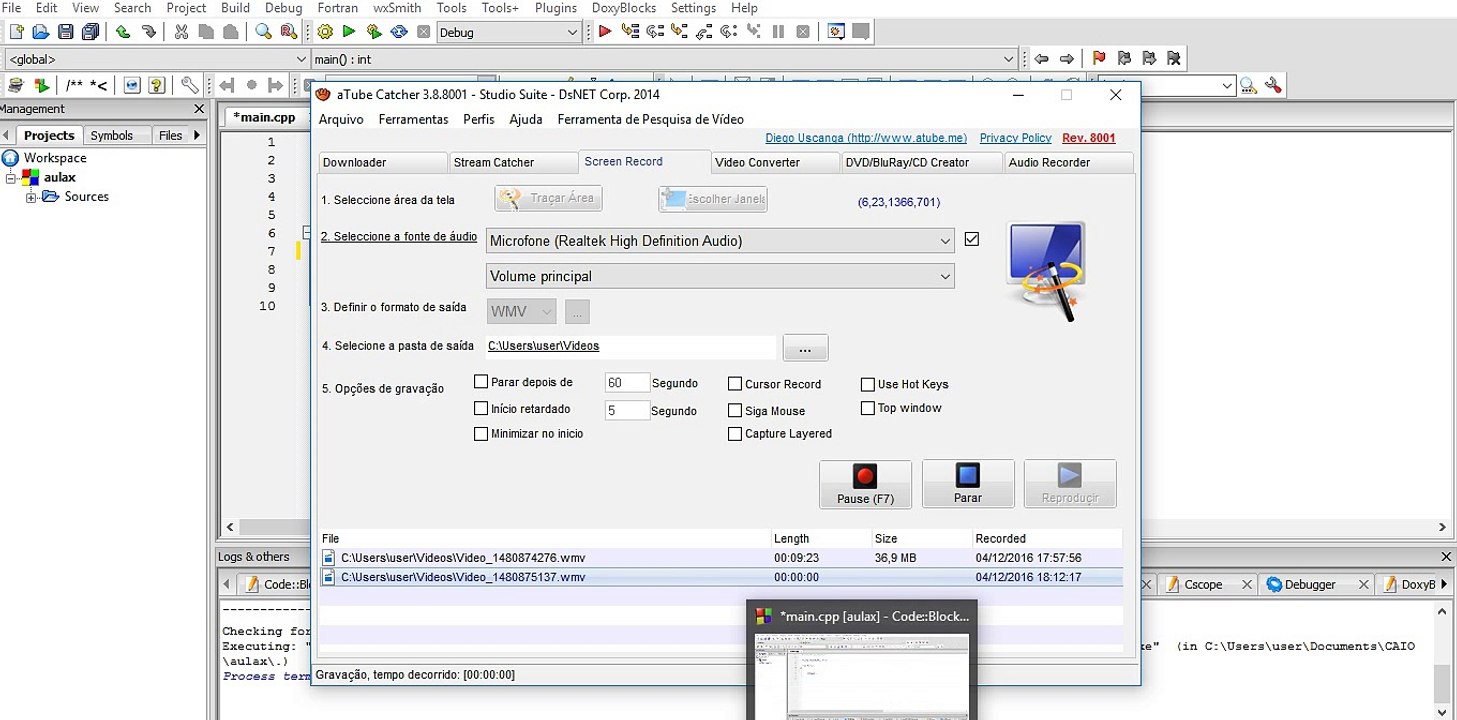This screenshot has width=1457, height=720.
Task: Enable the Capture Layered checkbox
Action: (735, 434)
